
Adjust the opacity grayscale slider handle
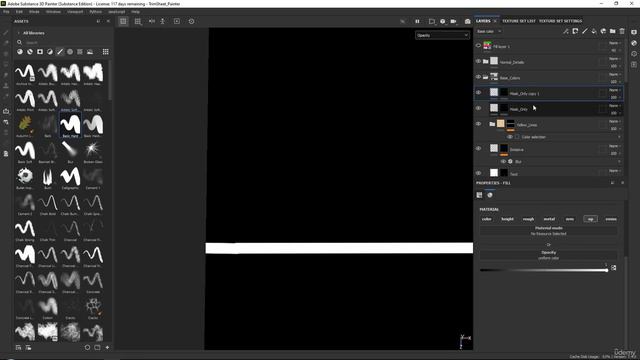tap(607, 270)
